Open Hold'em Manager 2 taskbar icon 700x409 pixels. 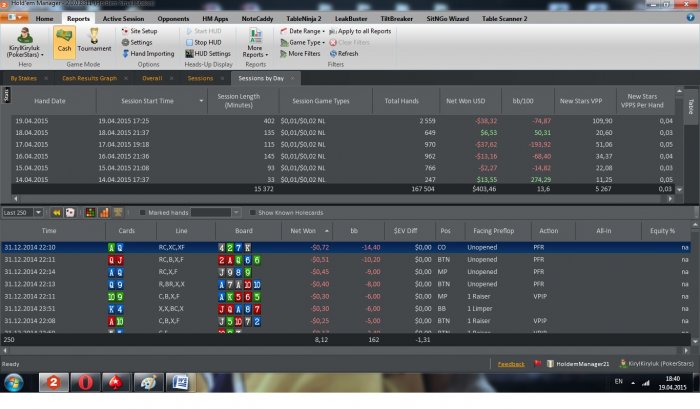(54, 383)
